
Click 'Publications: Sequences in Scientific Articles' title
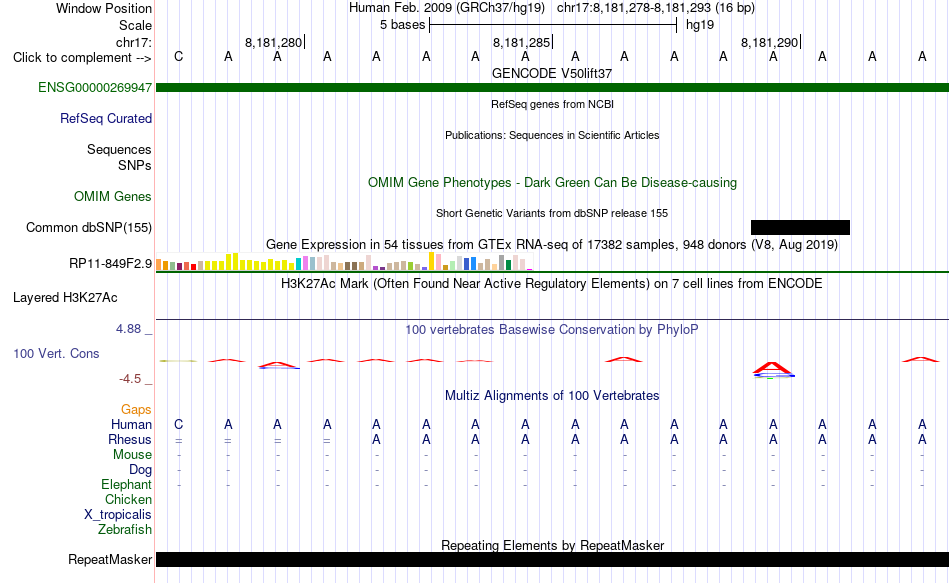[552, 135]
